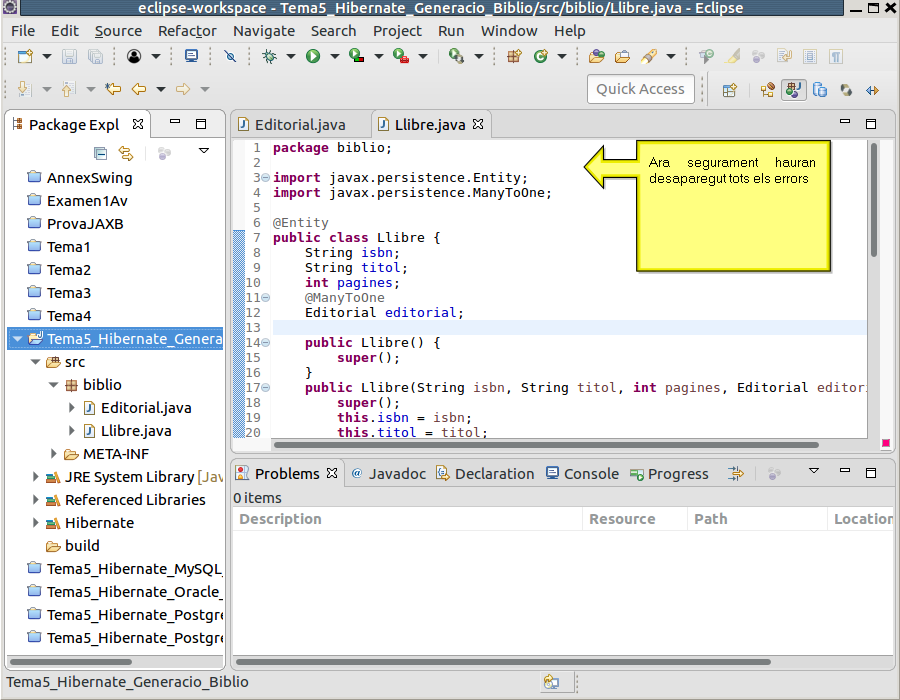This screenshot has width=900, height=700.
Task: Toggle Show Whitespace Characters icon
Action: (836, 56)
